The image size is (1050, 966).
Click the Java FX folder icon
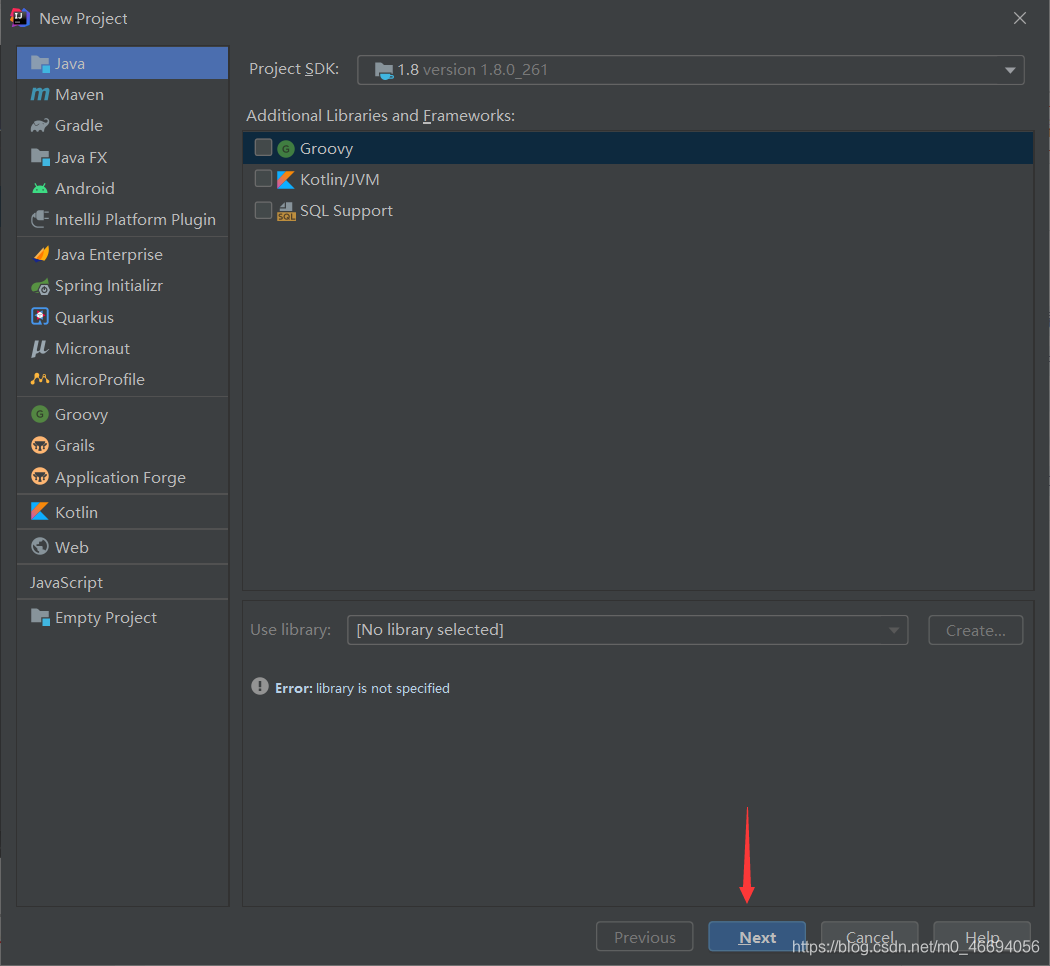(x=40, y=157)
